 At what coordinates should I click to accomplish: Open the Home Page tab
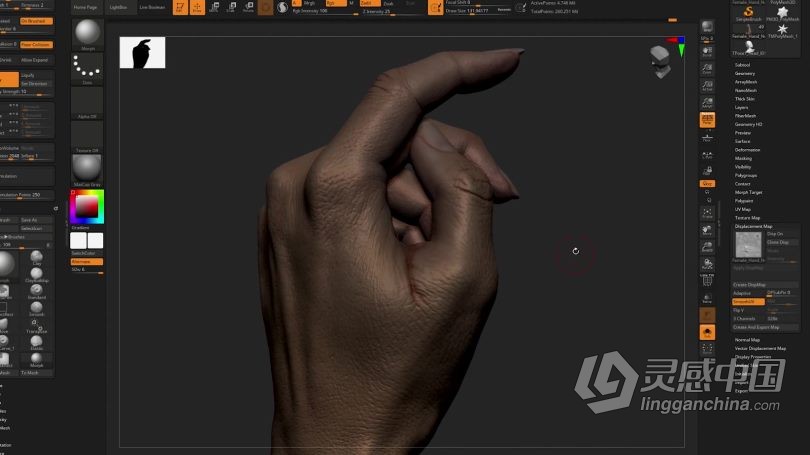click(85, 7)
